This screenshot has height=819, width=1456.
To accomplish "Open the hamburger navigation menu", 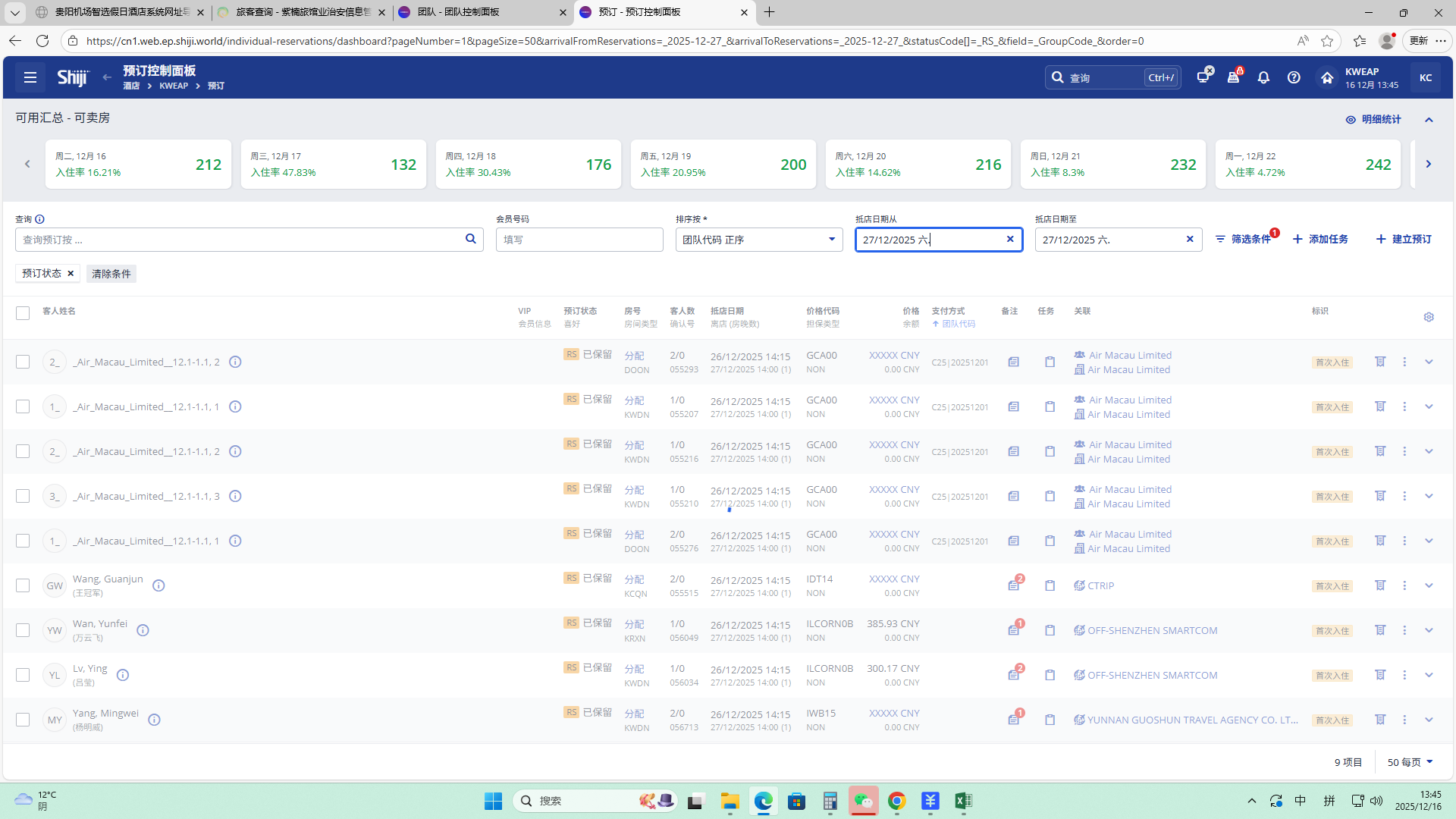I will point(30,77).
